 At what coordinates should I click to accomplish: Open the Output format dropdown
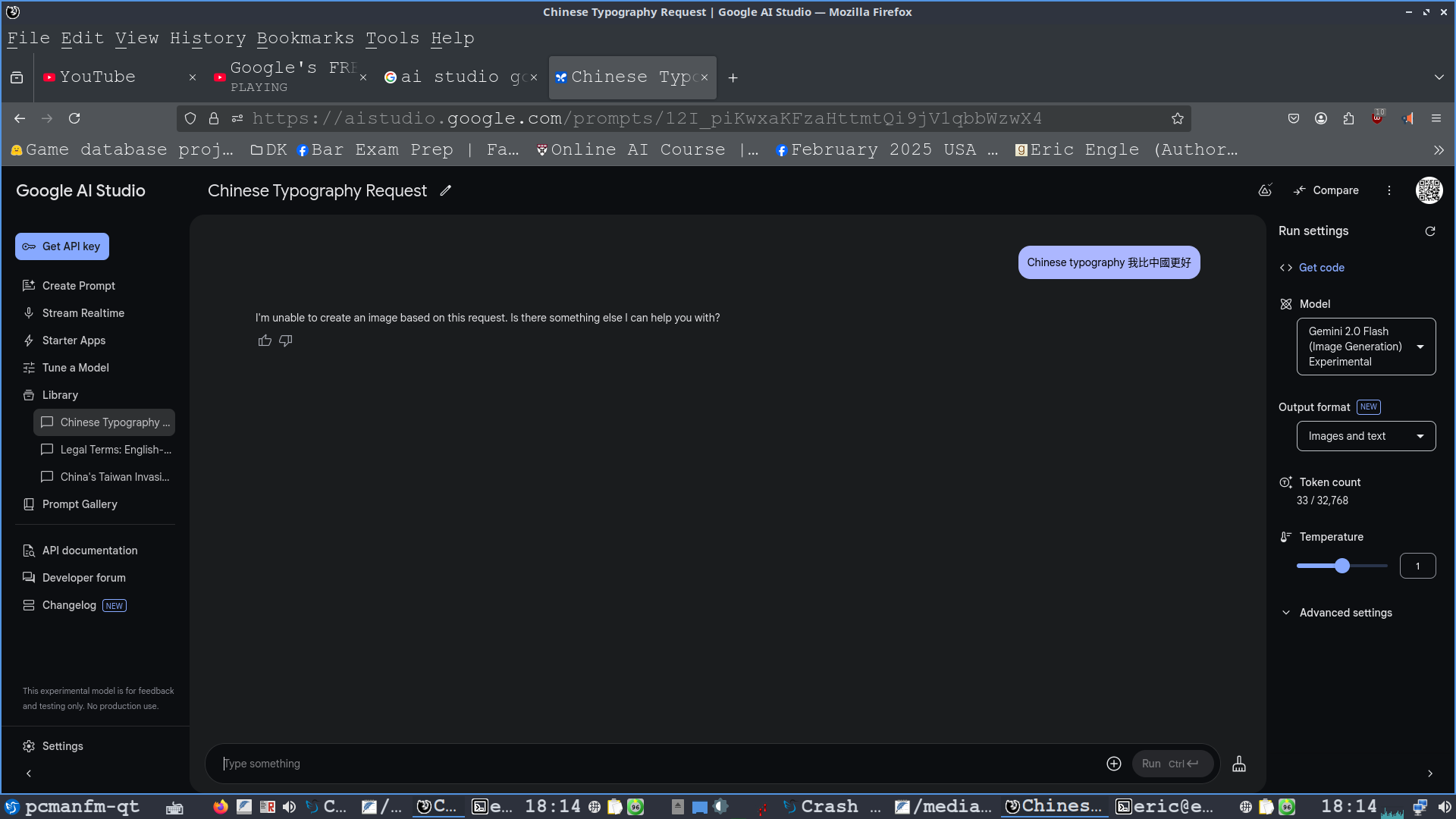click(x=1366, y=436)
